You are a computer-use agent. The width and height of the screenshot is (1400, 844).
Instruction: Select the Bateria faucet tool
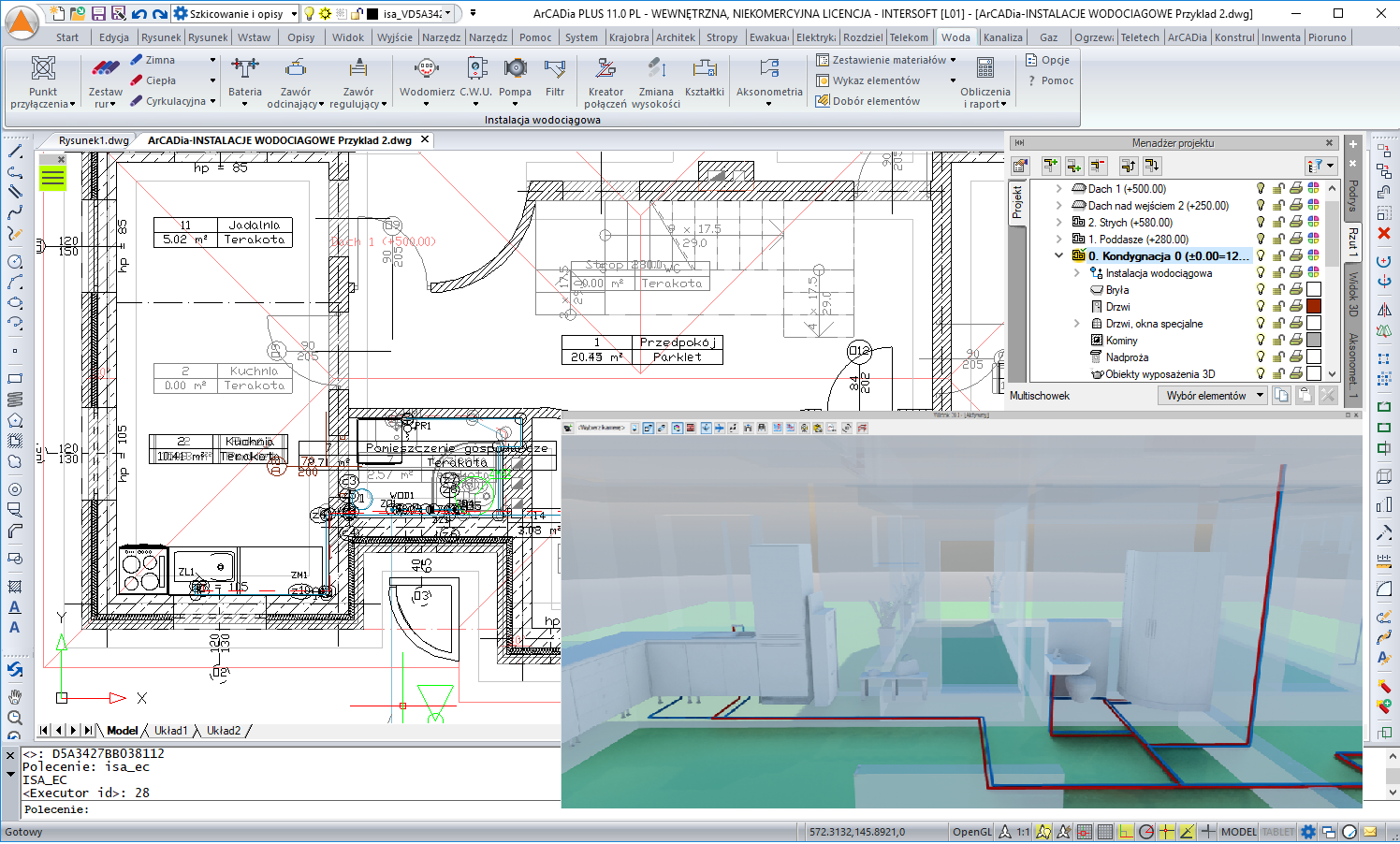point(244,69)
